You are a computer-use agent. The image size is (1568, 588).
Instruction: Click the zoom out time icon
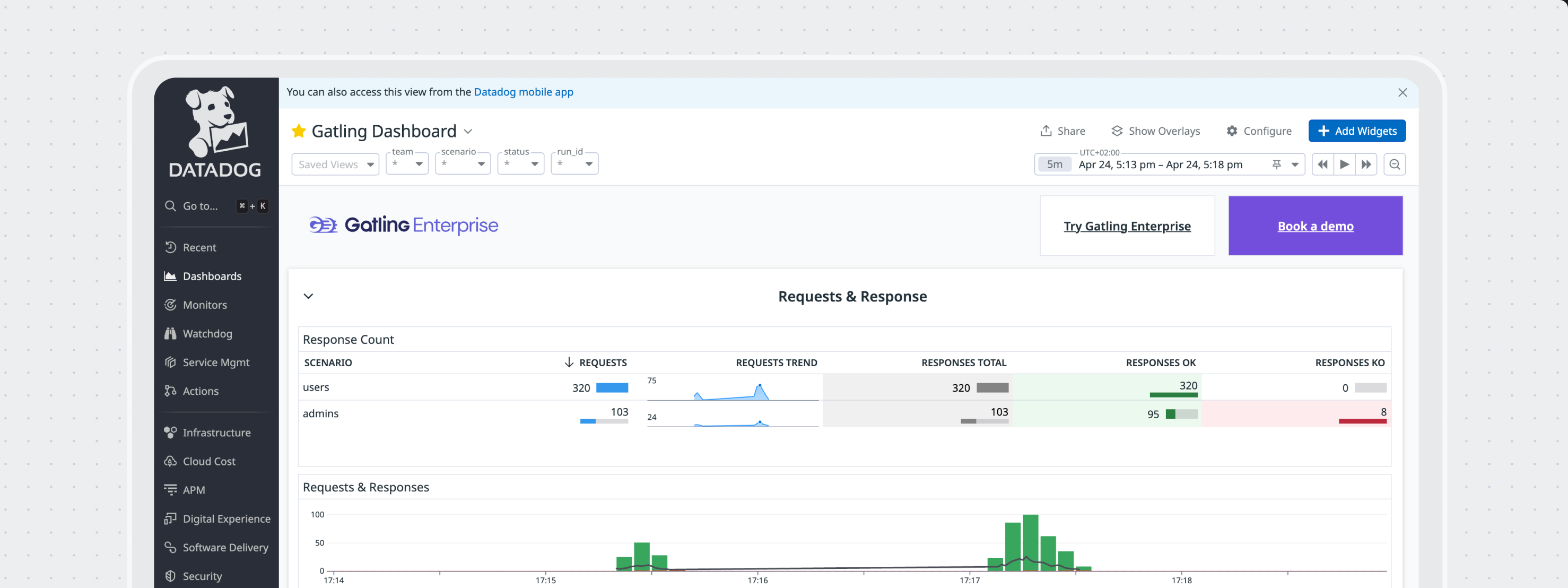[x=1394, y=165]
